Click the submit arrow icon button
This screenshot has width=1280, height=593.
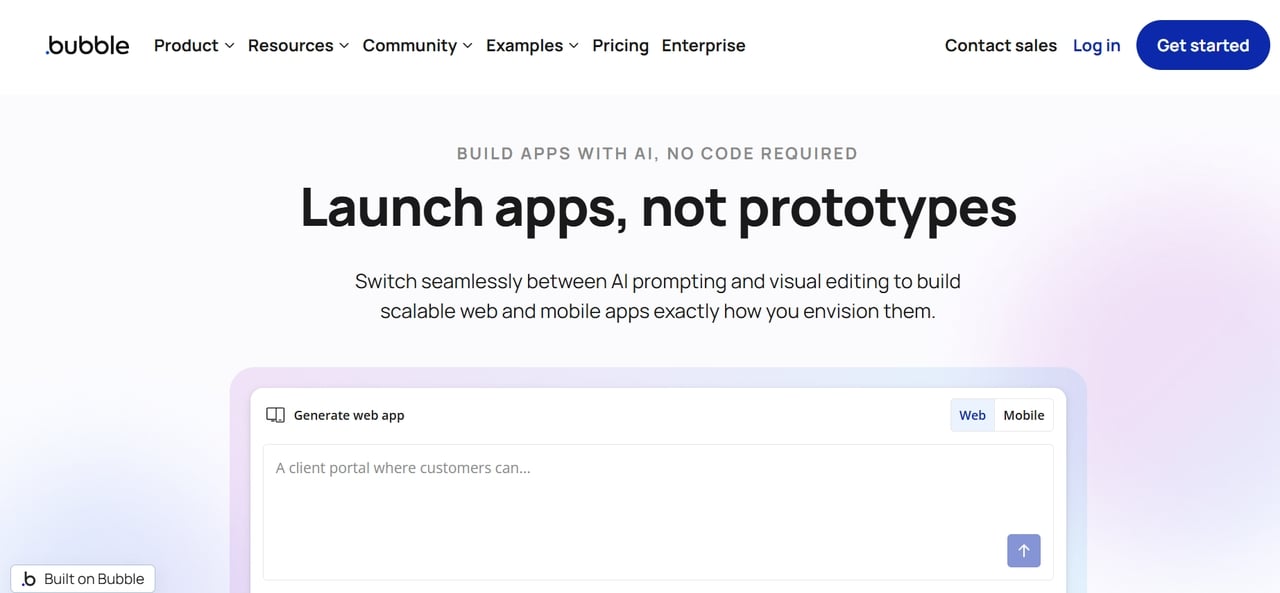click(x=1023, y=550)
